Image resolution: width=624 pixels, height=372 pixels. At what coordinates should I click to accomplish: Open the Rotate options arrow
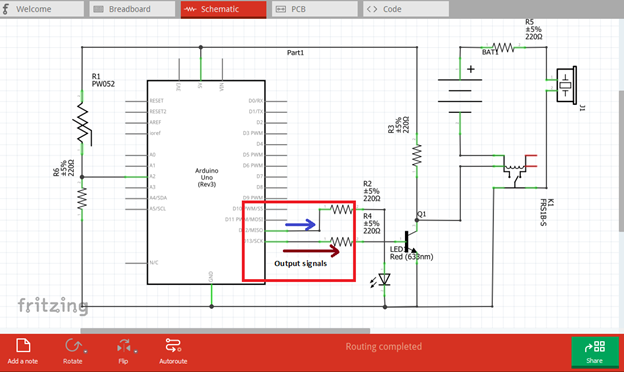coord(86,351)
